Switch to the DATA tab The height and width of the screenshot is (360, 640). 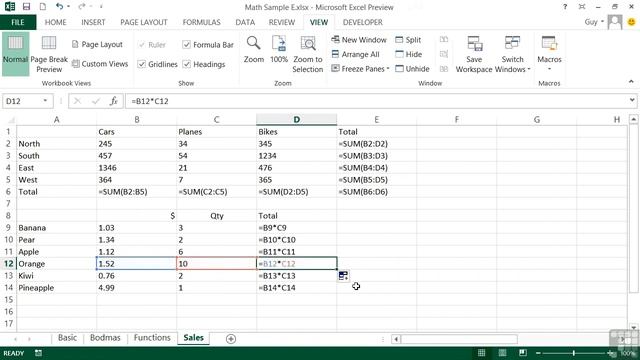(x=245, y=22)
